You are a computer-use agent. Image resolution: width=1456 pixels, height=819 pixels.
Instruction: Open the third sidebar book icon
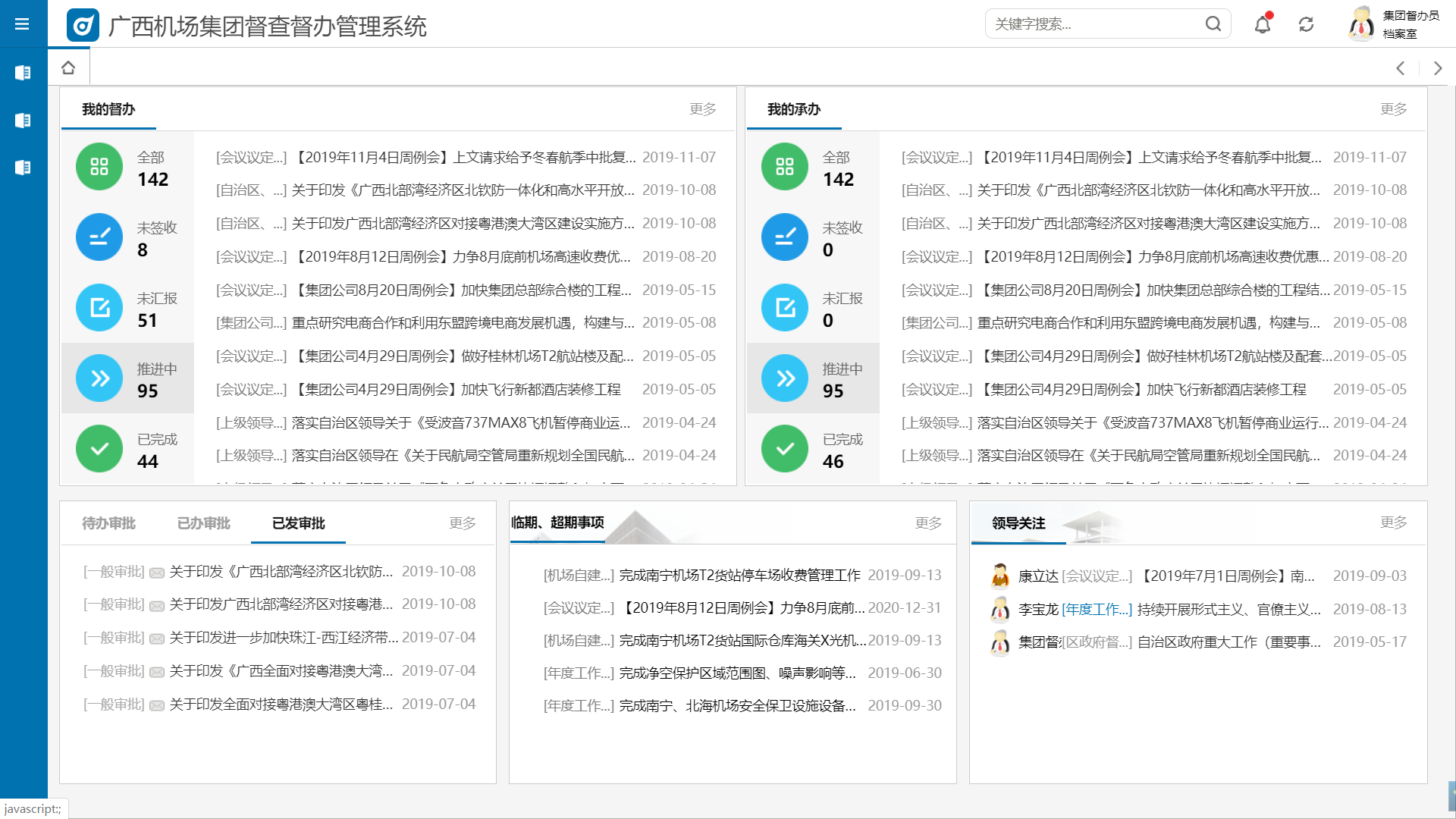23,168
